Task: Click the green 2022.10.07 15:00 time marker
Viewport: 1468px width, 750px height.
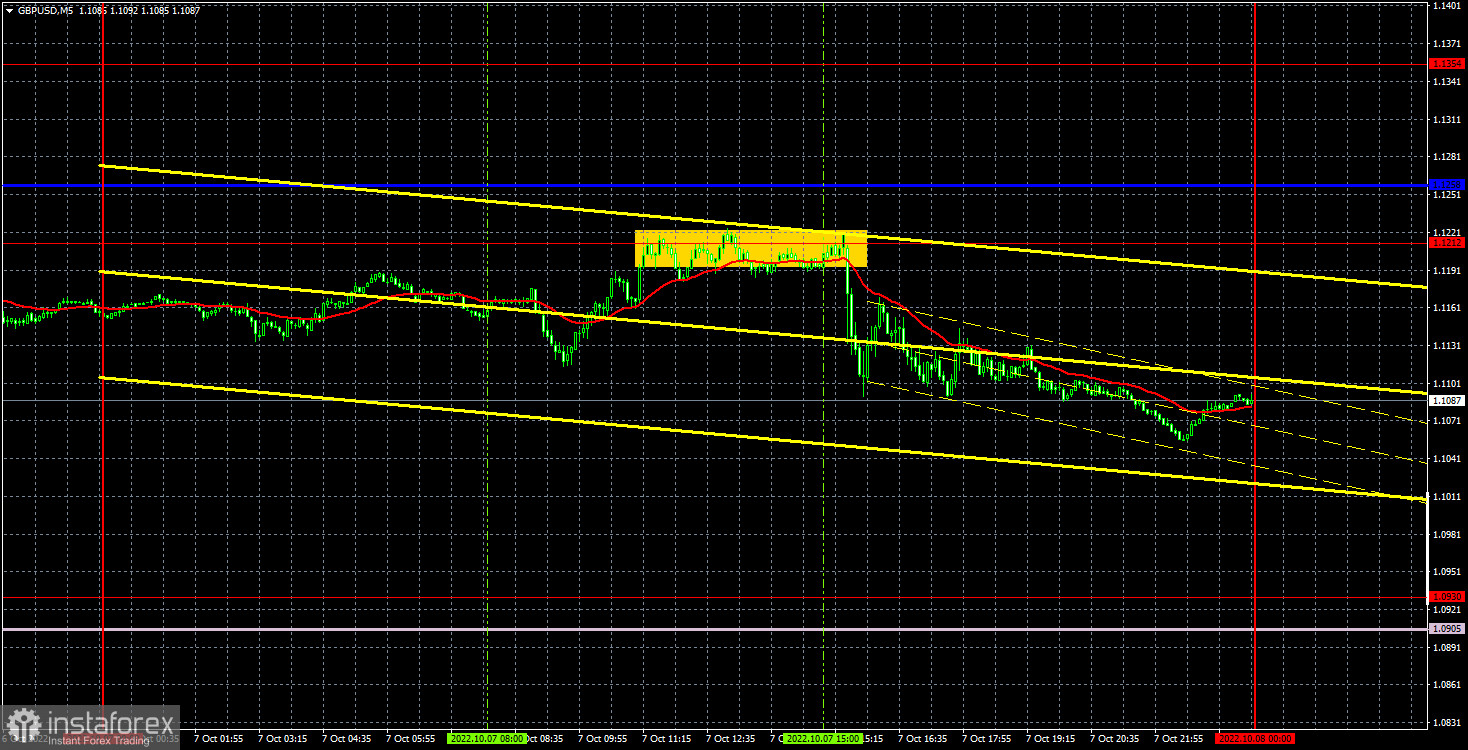Action: pyautogui.click(x=824, y=739)
